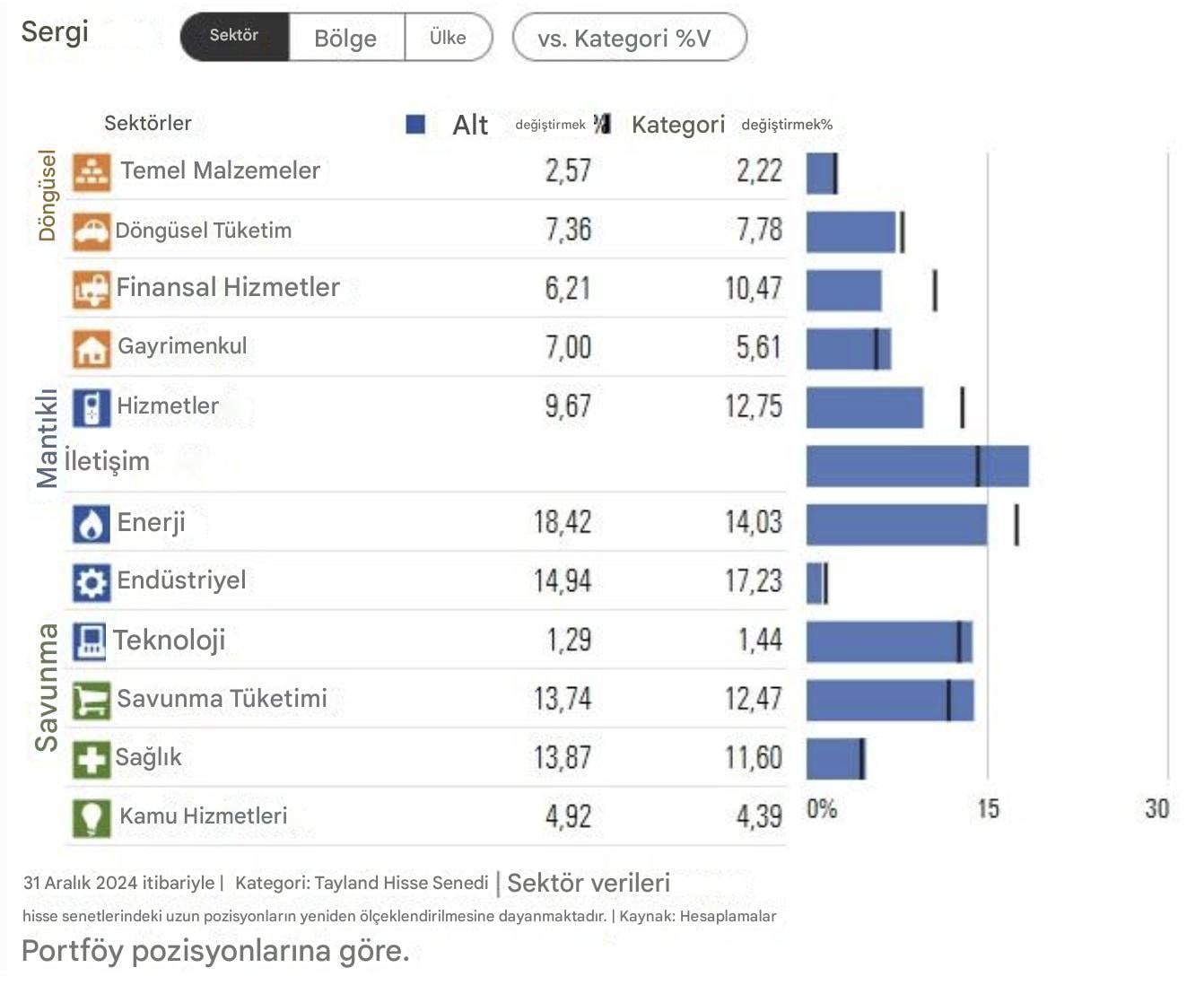Click the Temel Malzemeler bricks icon
This screenshot has height=985, width=1204.
pyautogui.click(x=92, y=171)
